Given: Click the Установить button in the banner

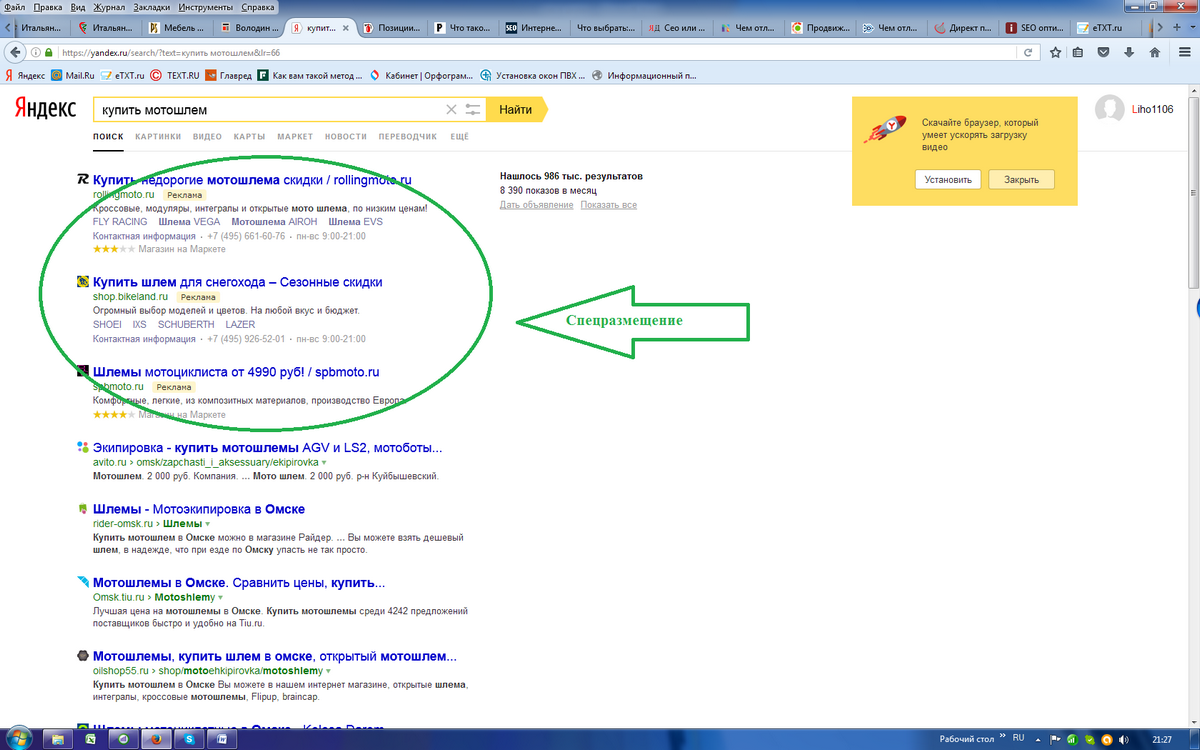Looking at the screenshot, I should (x=947, y=180).
